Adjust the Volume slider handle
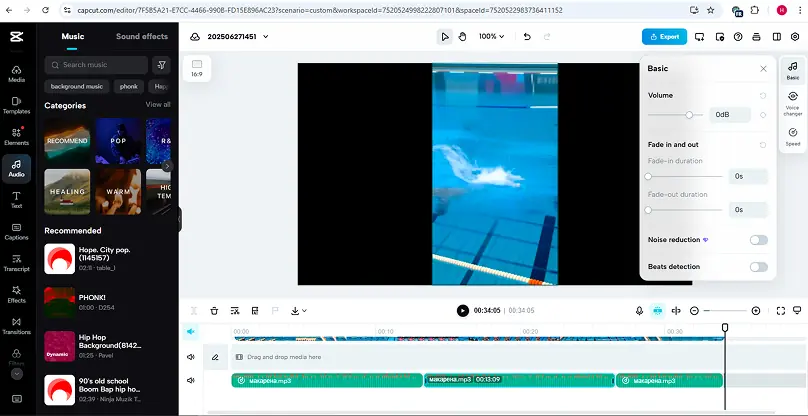The height and width of the screenshot is (416, 808). coord(689,115)
